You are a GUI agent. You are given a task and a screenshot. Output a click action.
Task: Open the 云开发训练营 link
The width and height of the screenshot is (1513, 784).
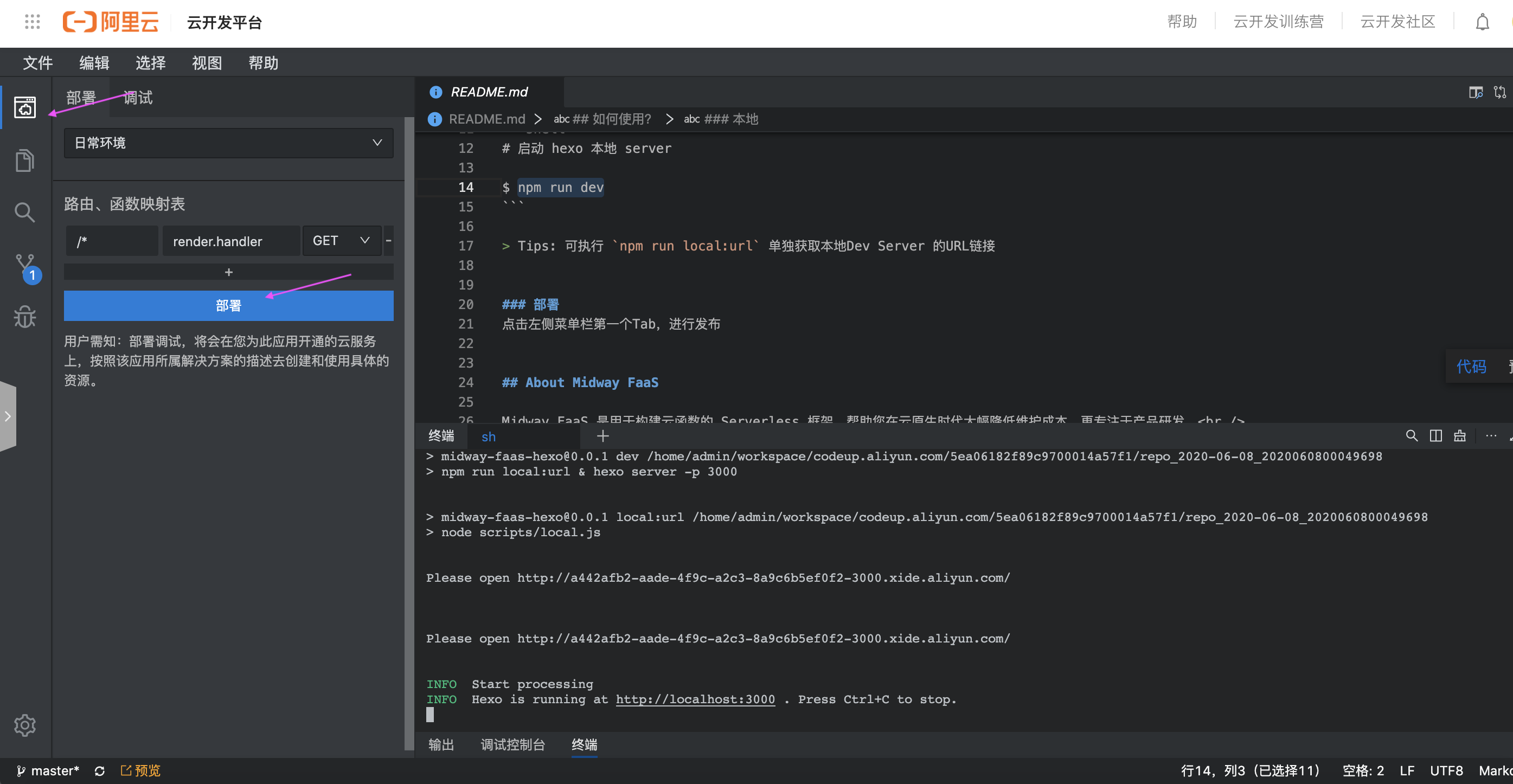coord(1278,22)
